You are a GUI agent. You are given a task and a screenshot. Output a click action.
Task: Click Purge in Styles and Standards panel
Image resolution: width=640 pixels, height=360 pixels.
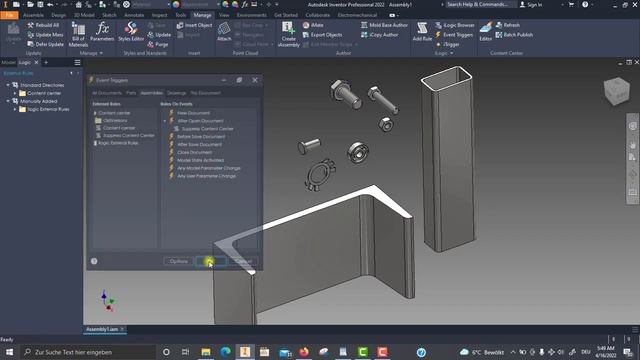(x=158, y=44)
